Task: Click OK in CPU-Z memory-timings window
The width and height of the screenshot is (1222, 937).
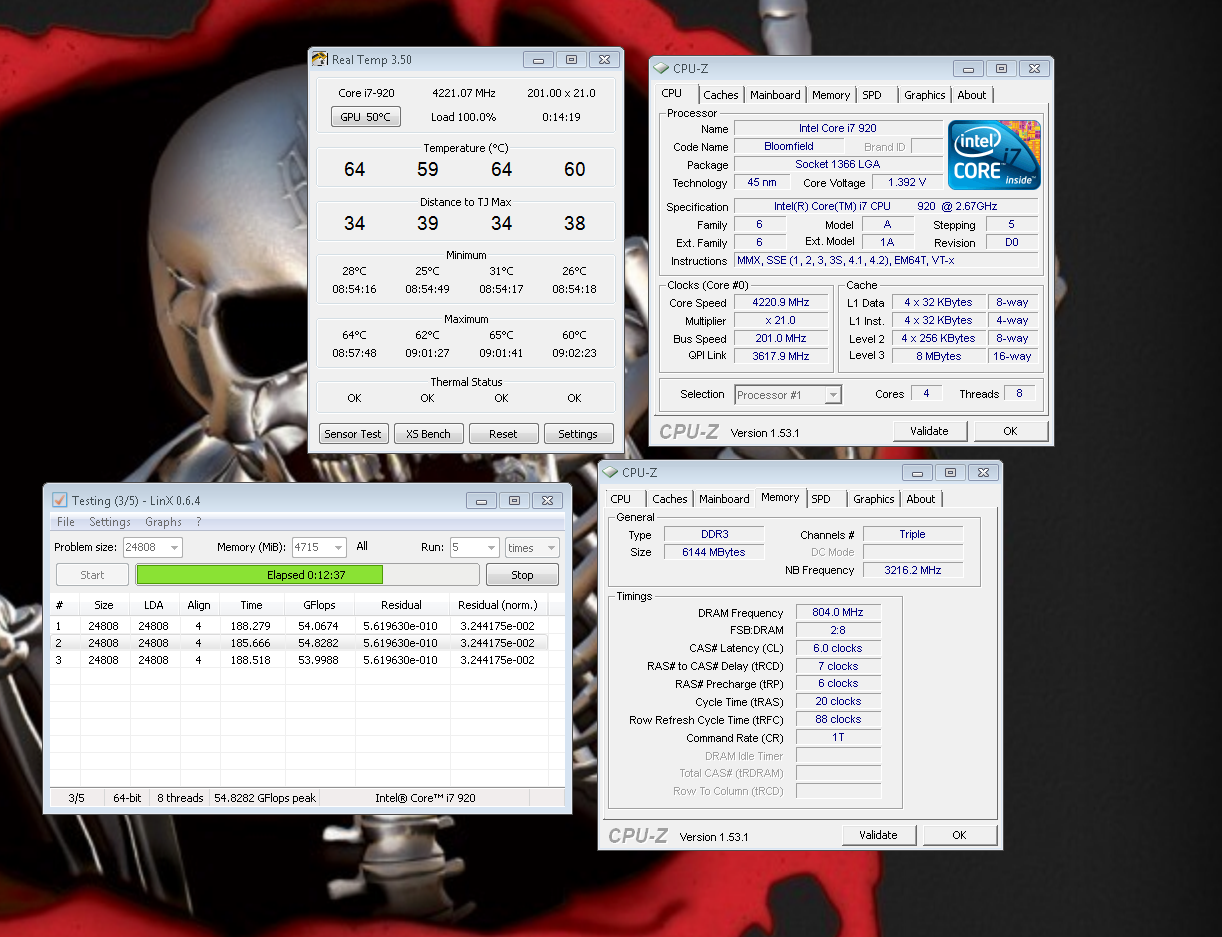Action: point(959,835)
